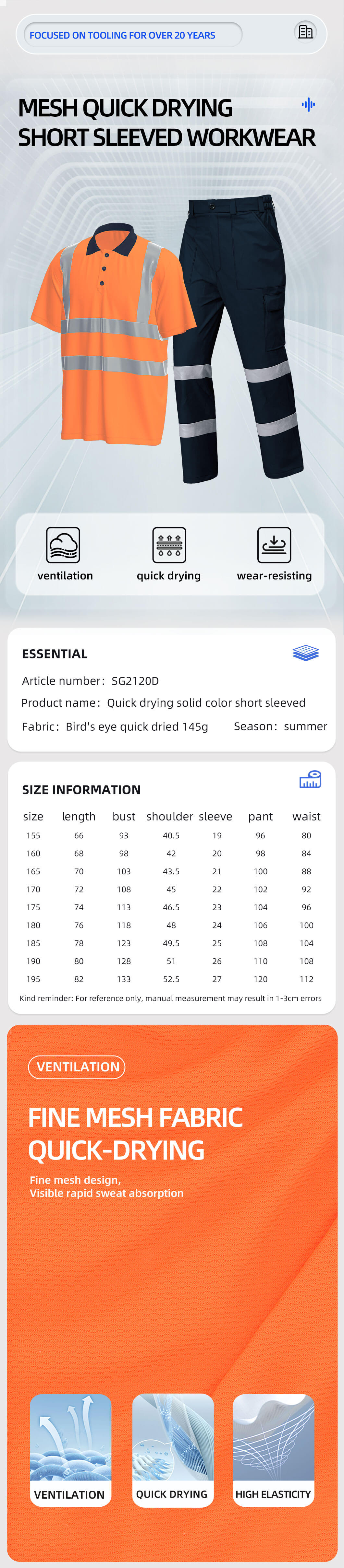Click the FINE MESH FABRIC headline
The width and height of the screenshot is (344, 1568).
point(135,1117)
